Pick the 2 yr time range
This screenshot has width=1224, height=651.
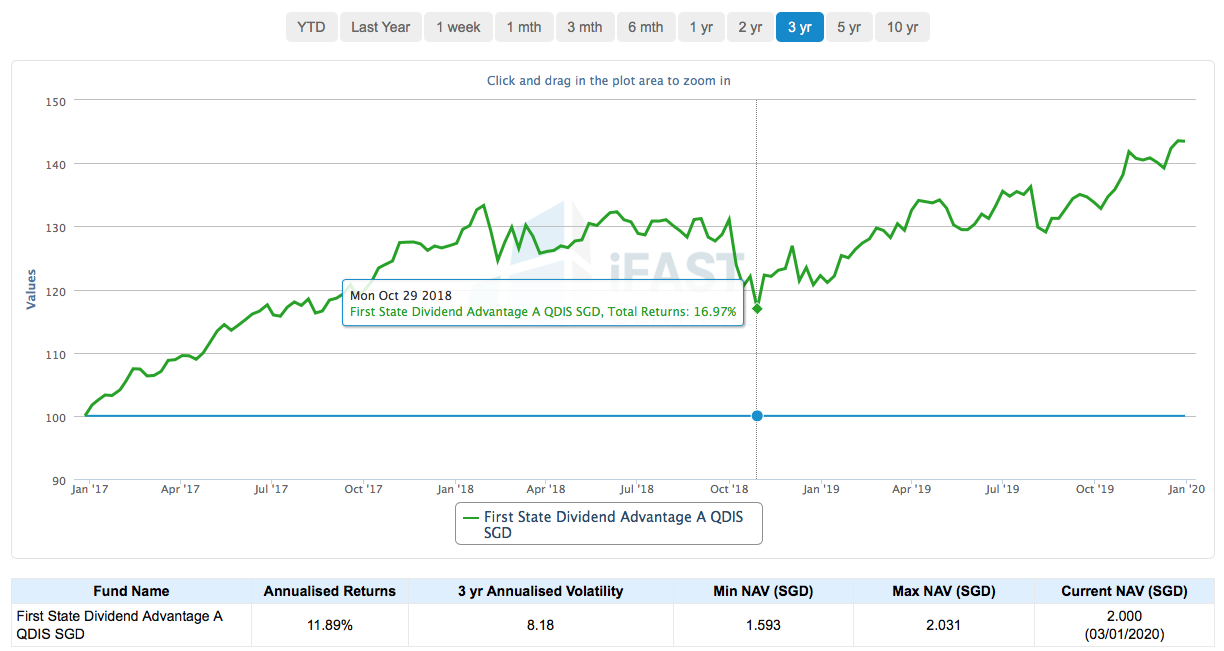(x=750, y=27)
